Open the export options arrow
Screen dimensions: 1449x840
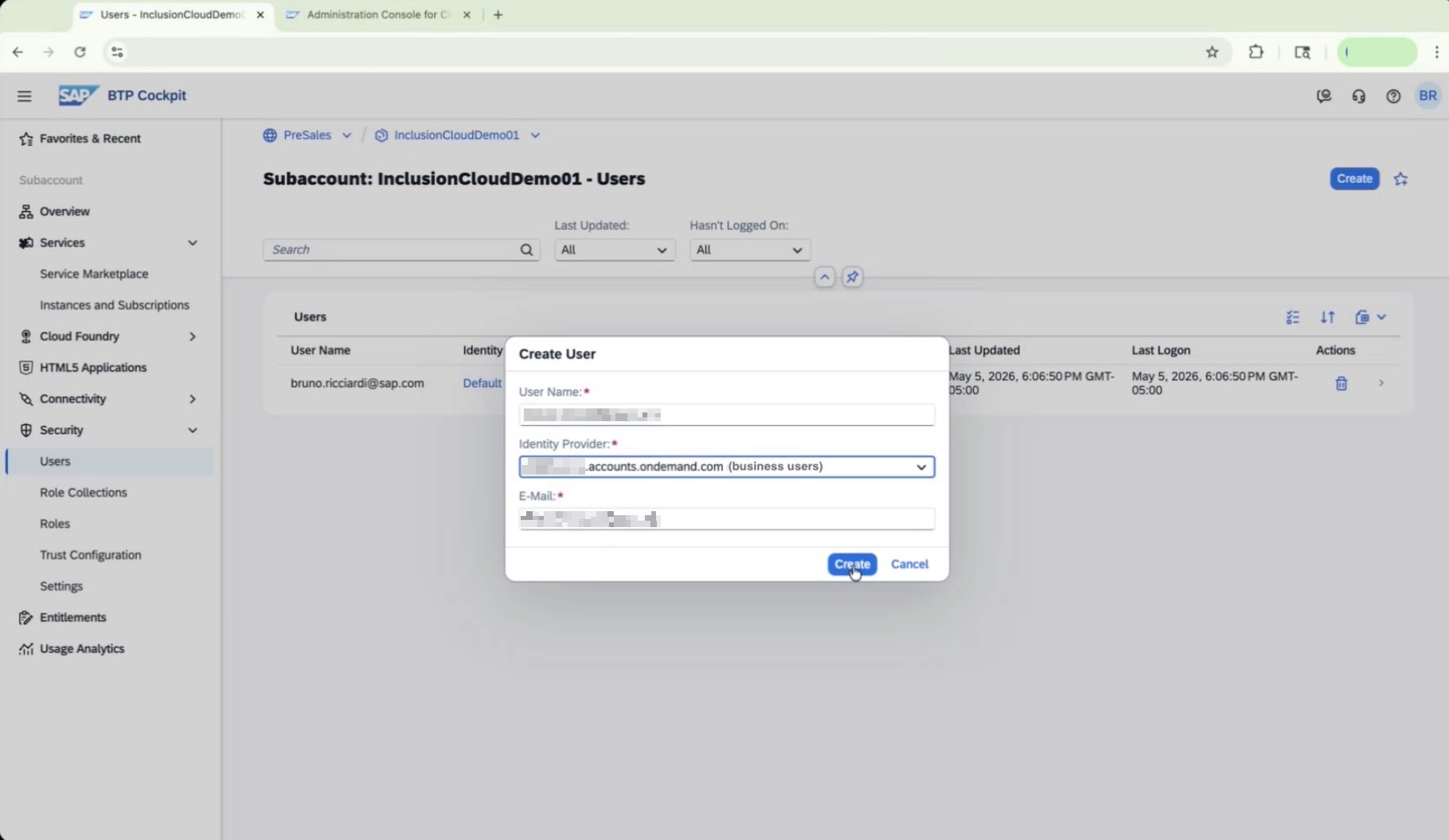point(1382,318)
